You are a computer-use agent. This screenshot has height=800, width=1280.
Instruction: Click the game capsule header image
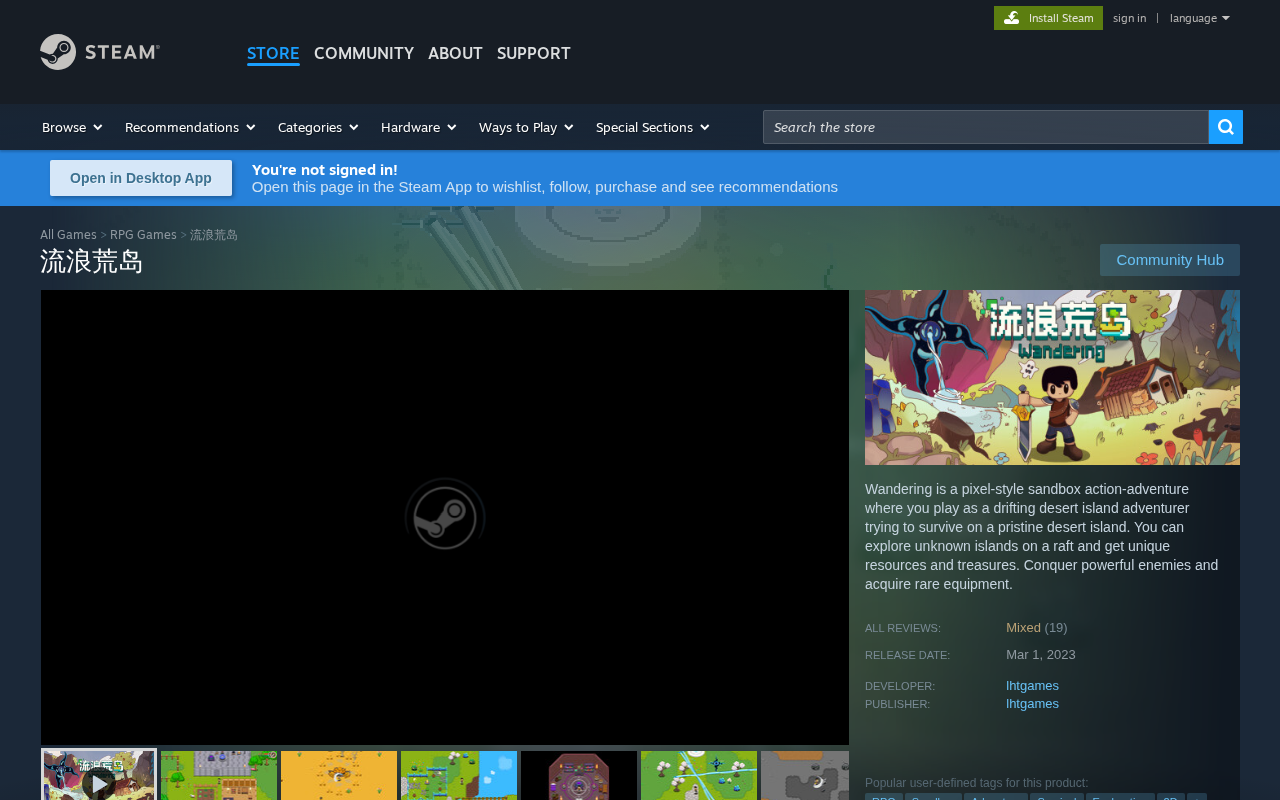1052,377
